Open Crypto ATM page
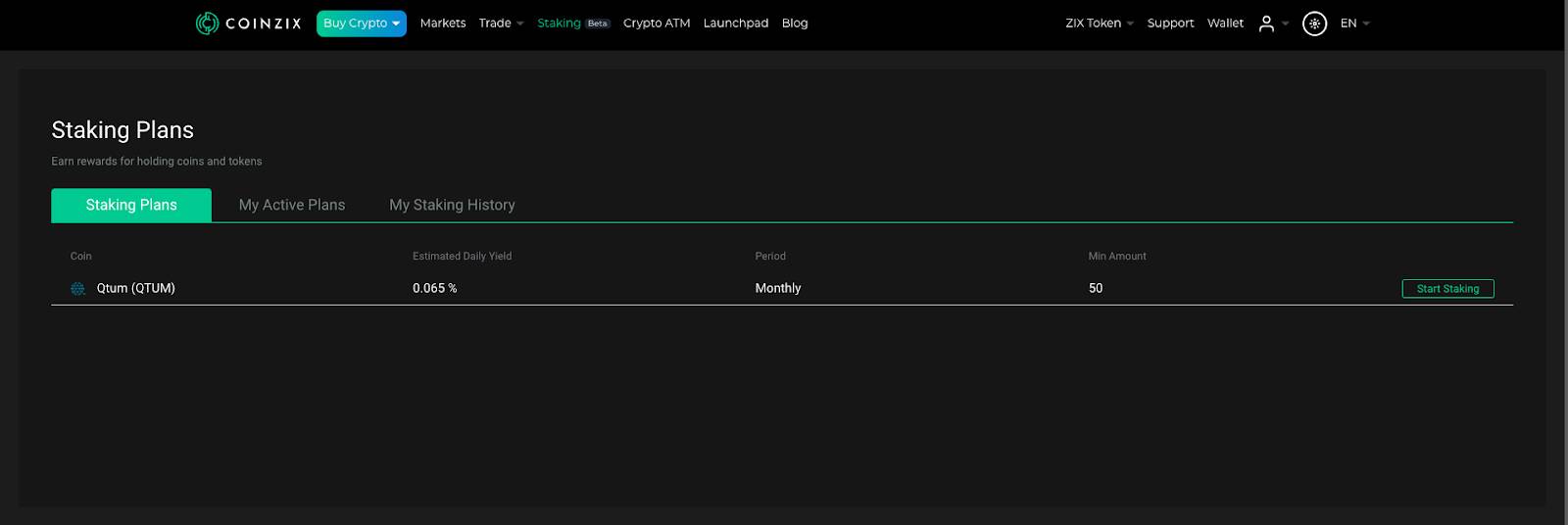The width and height of the screenshot is (1568, 525). coord(657,24)
